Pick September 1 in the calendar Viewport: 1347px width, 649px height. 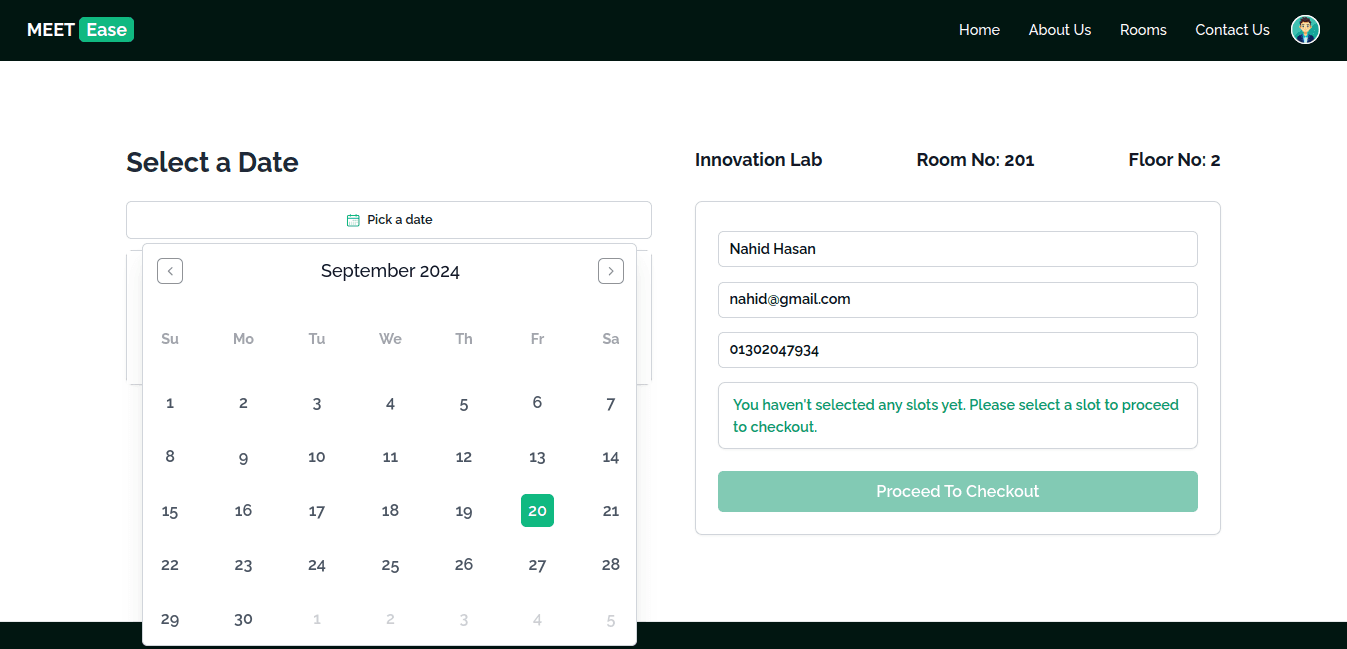(170, 403)
